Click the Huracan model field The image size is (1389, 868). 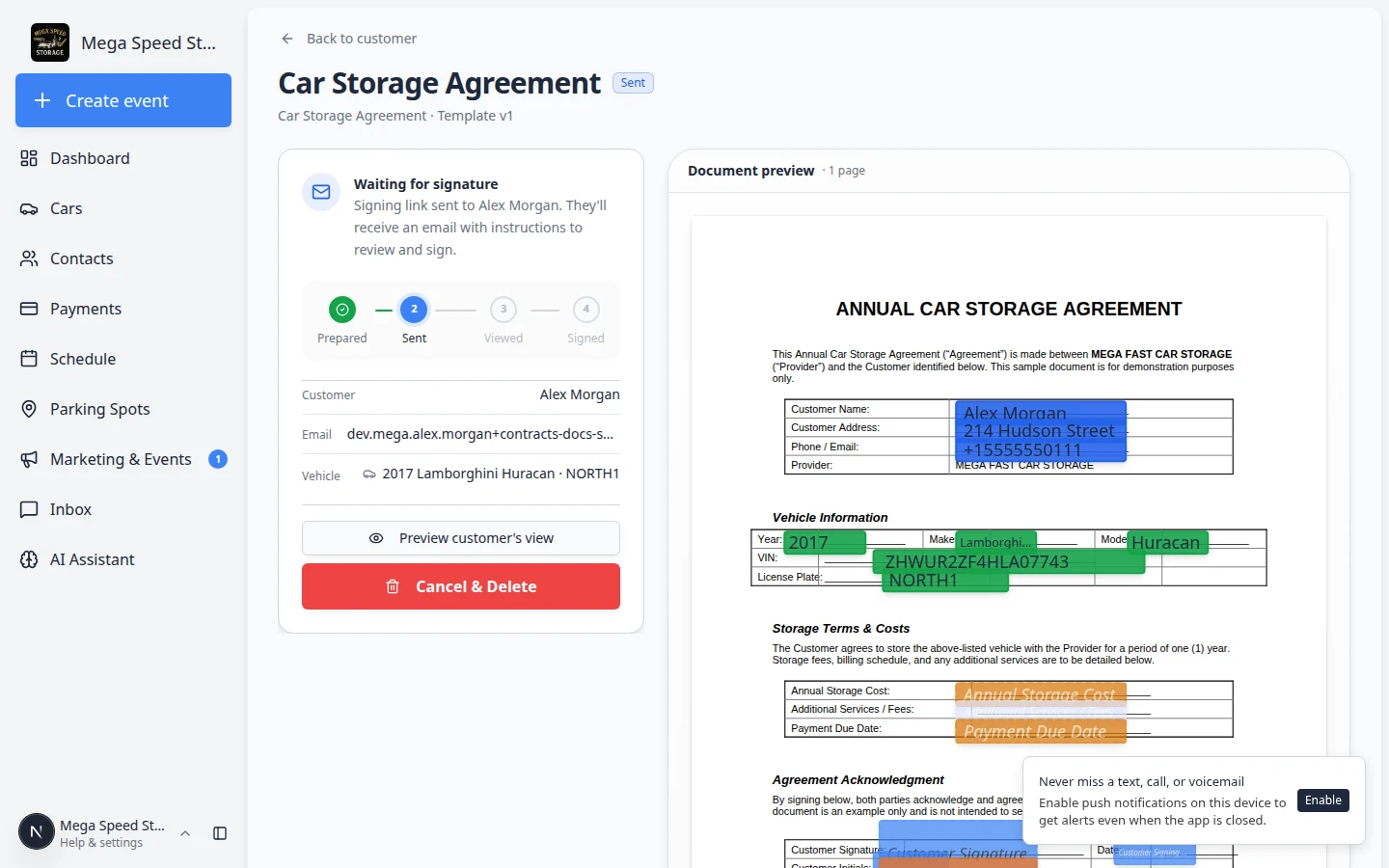(x=1167, y=542)
